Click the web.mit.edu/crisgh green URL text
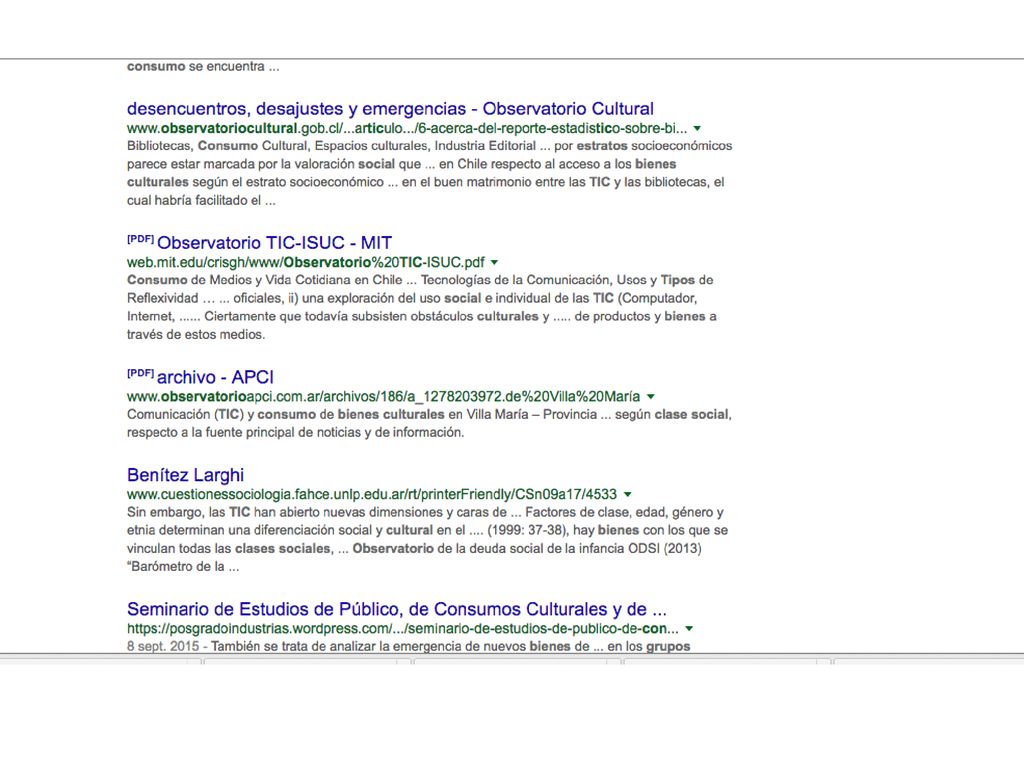The height and width of the screenshot is (768, 1024). pyautogui.click(x=306, y=263)
